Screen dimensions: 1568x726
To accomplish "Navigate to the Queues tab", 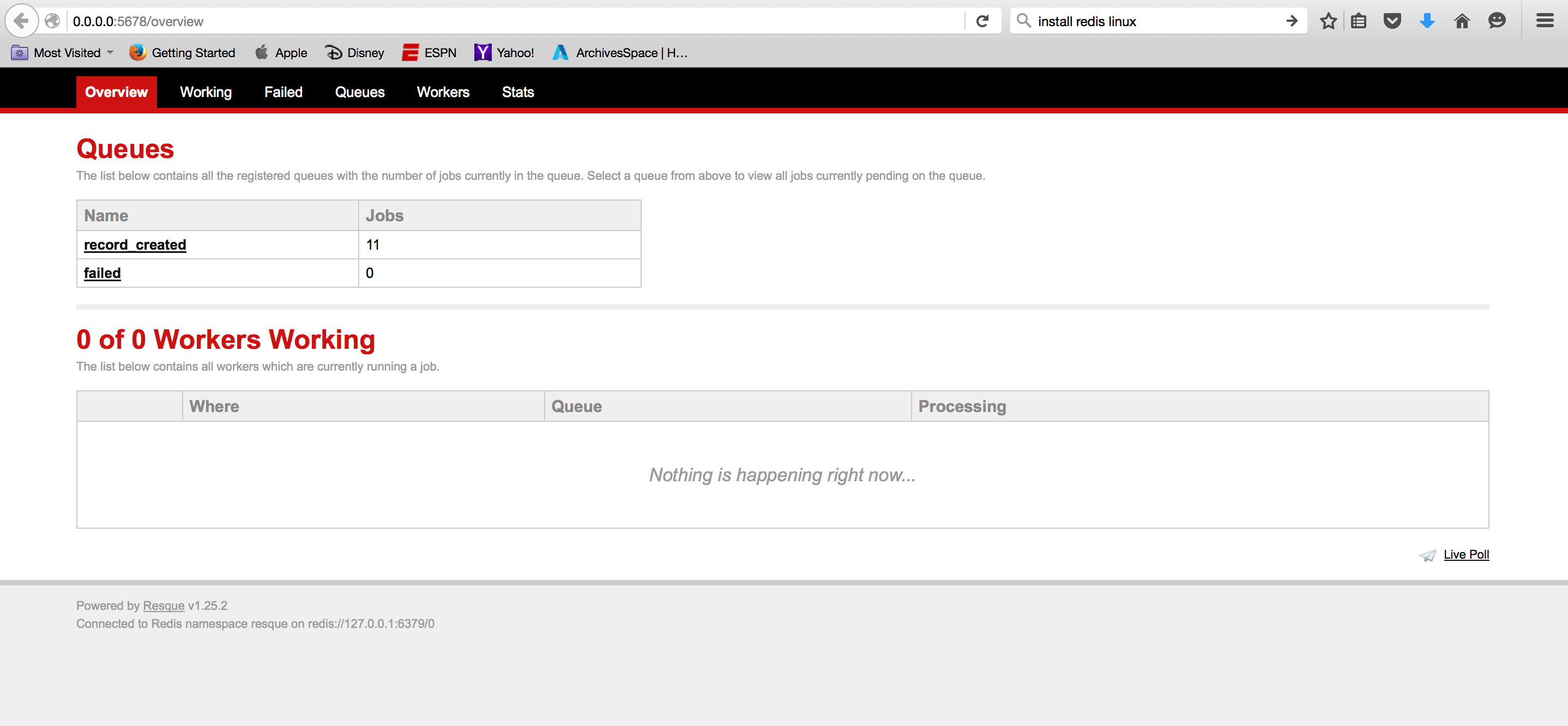I will (x=360, y=92).
